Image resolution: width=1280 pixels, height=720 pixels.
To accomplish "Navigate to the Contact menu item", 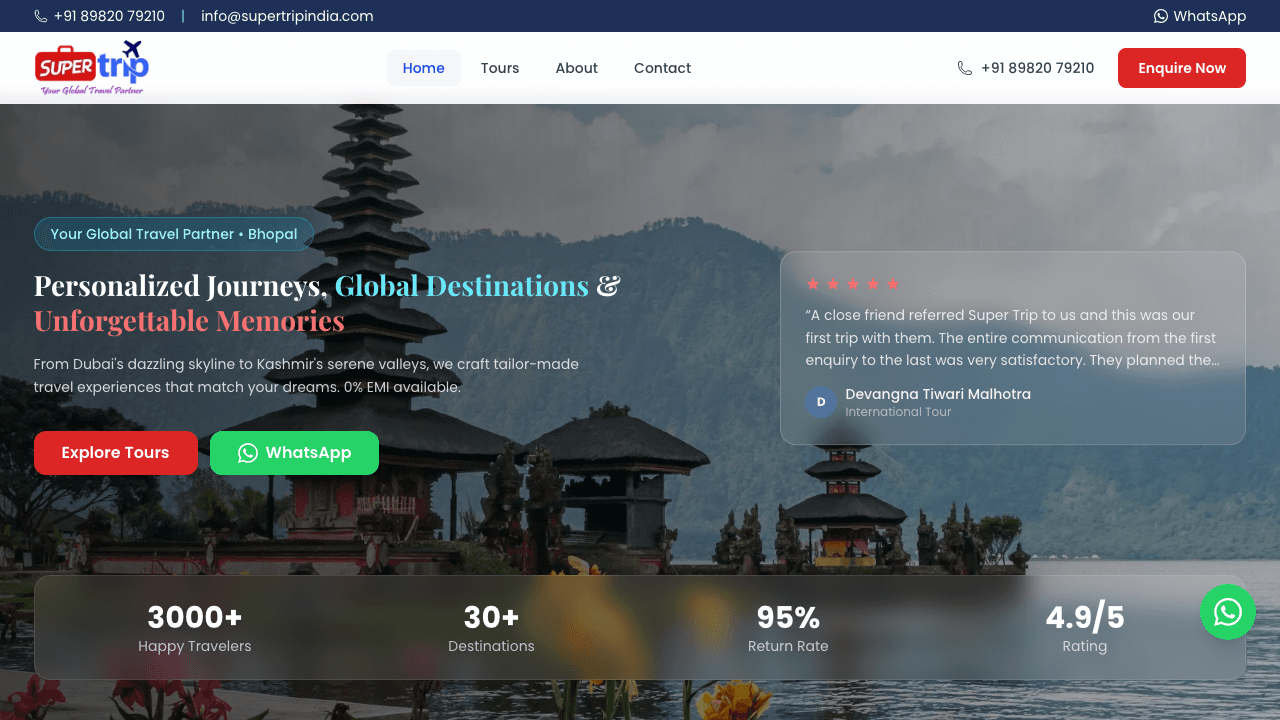I will [663, 68].
